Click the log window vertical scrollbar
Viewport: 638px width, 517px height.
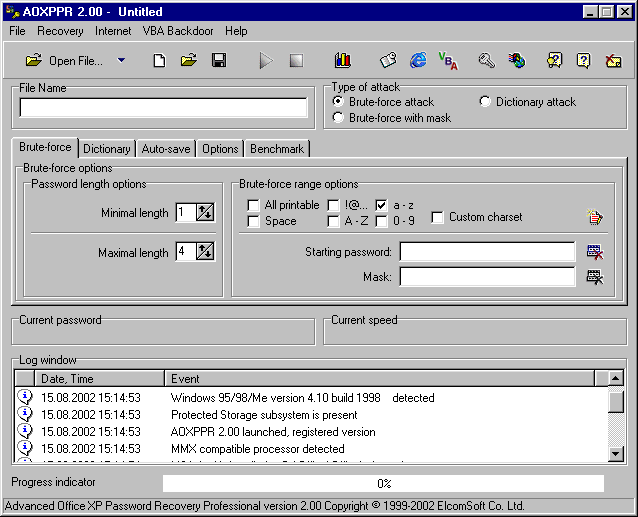616,425
